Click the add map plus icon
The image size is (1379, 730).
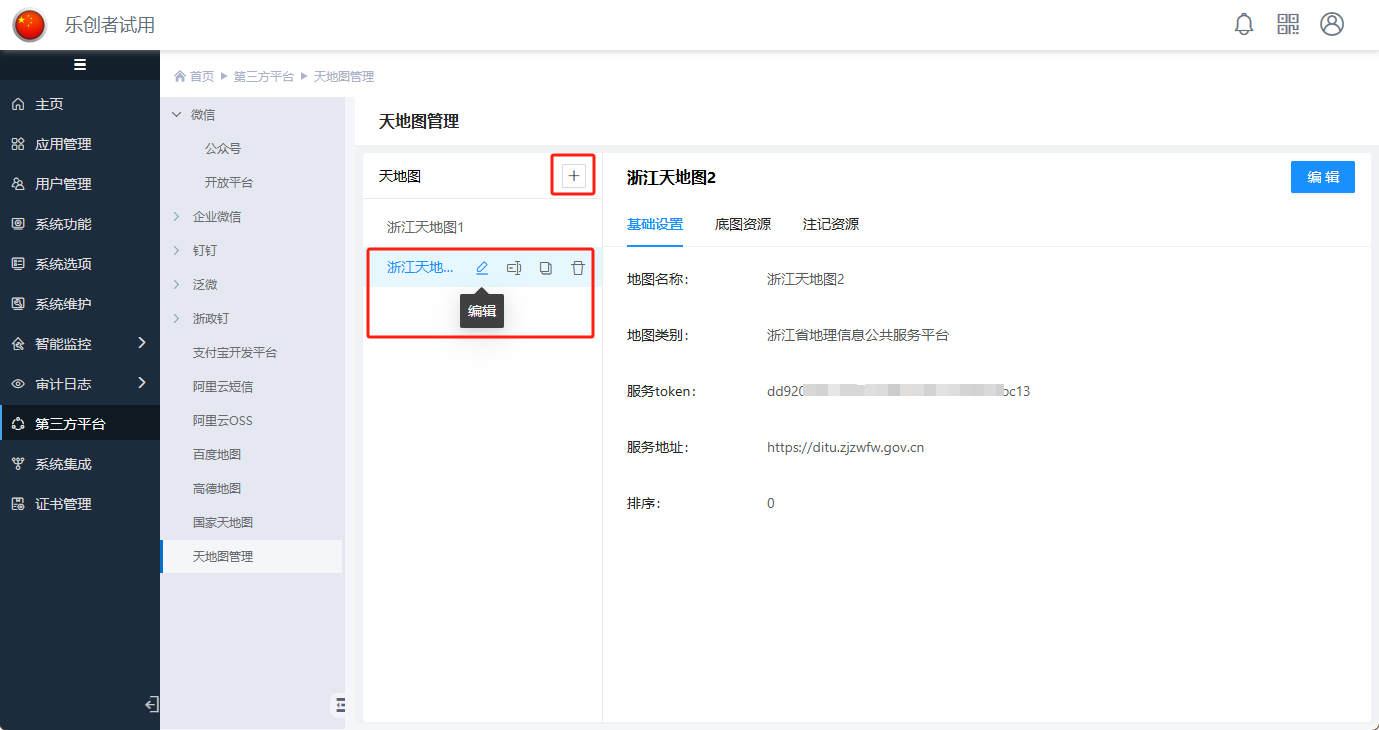pos(574,176)
